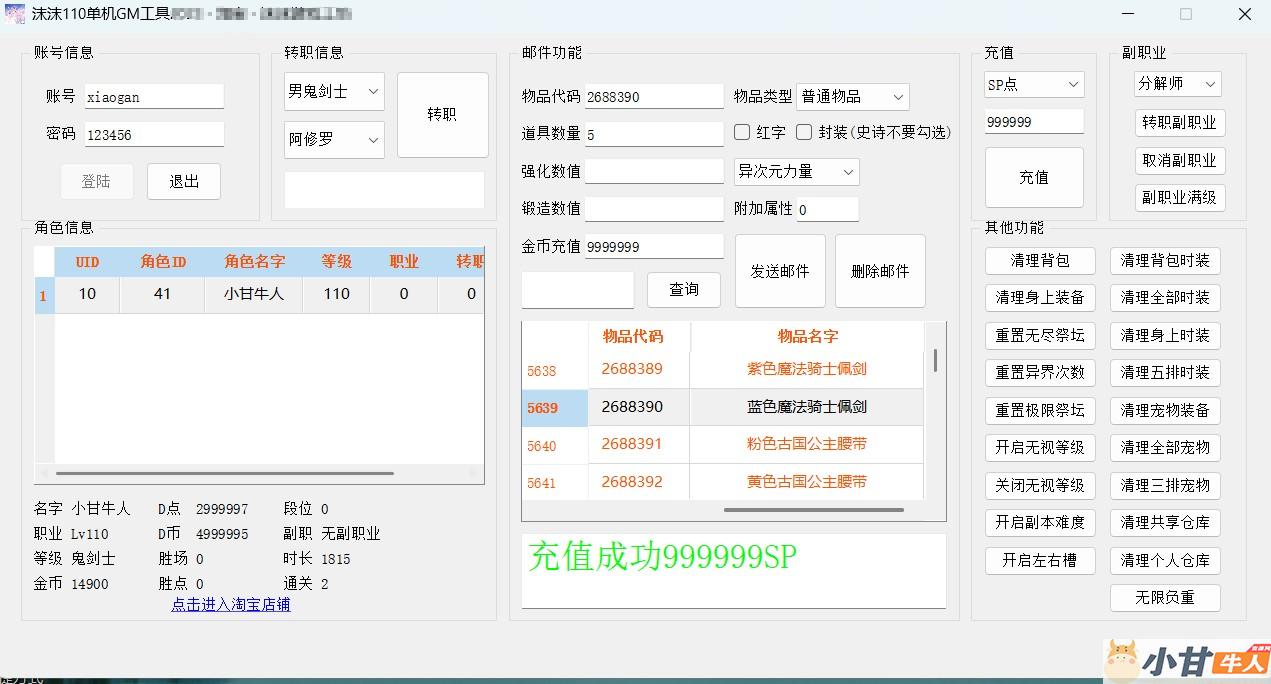The height and width of the screenshot is (684, 1271).
Task: Click the 小甘牛人 logo at bottom right
Action: point(1186,661)
